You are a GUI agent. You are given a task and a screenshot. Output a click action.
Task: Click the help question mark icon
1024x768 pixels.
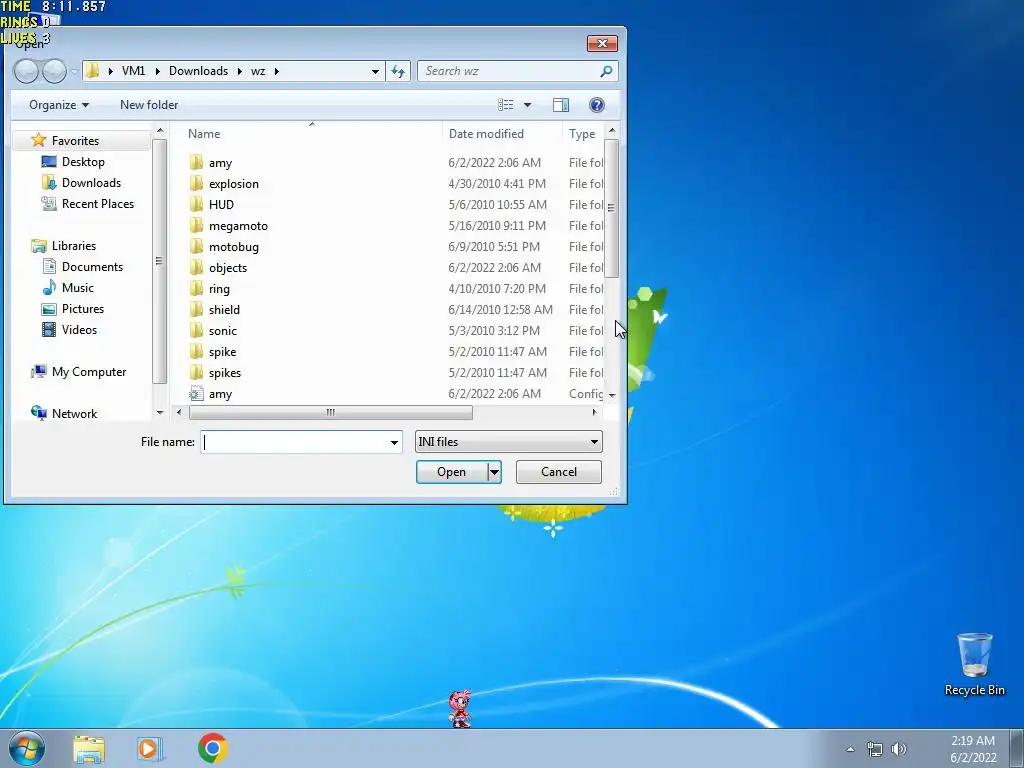coord(596,105)
